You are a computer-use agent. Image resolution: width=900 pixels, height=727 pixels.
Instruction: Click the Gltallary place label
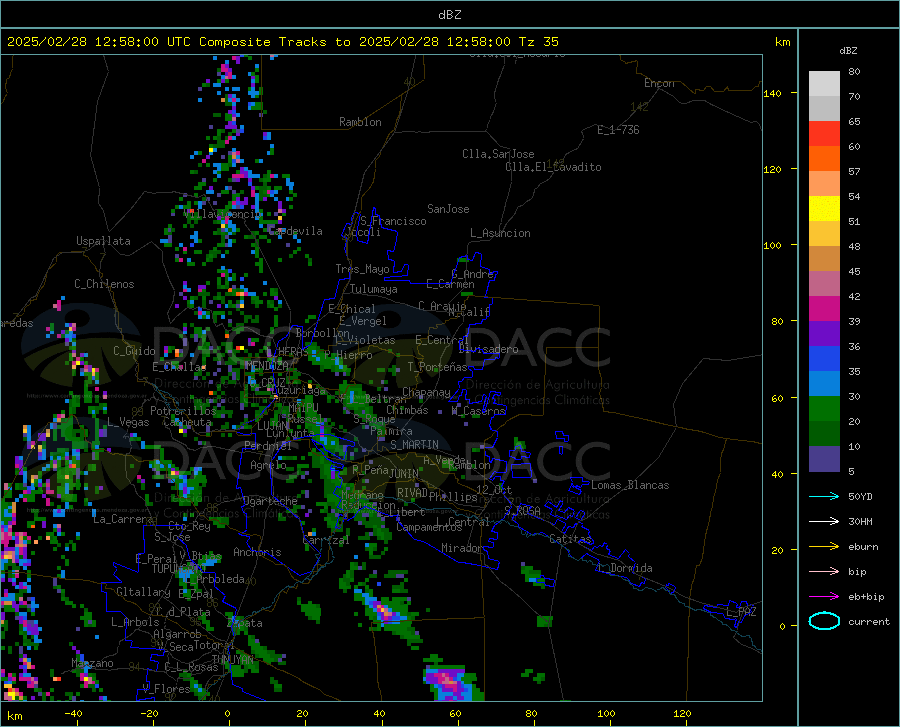(143, 592)
